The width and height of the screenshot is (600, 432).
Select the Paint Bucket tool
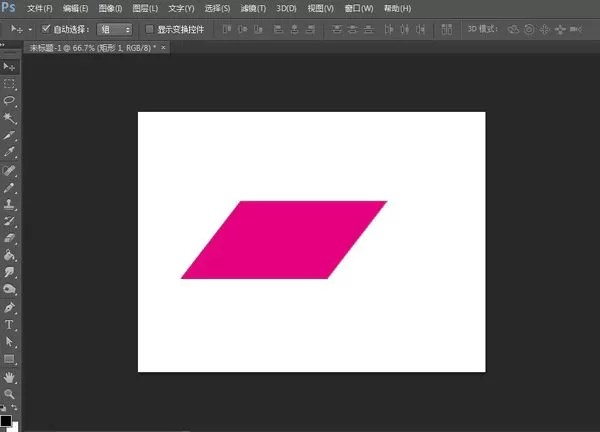tap(9, 255)
